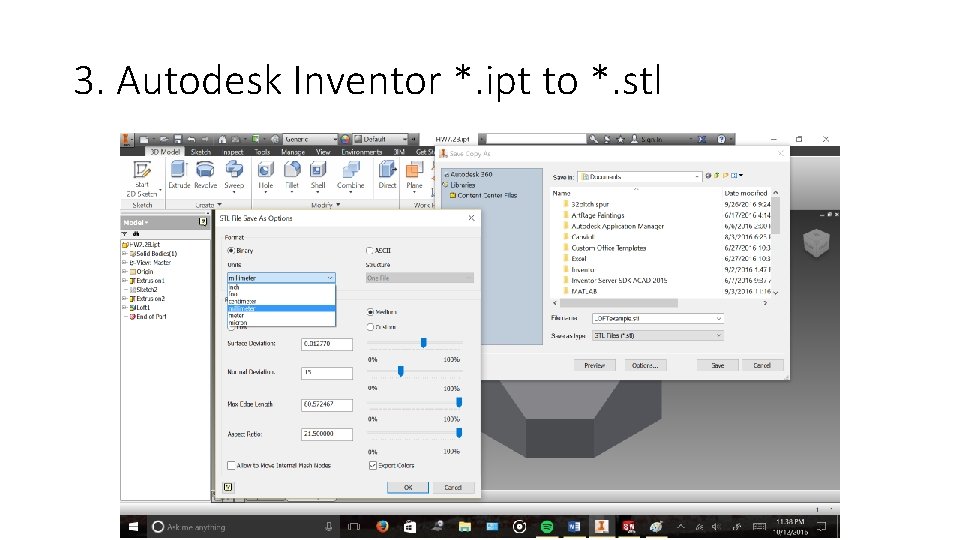
Task: Open the Combine tool
Action: [x=350, y=176]
